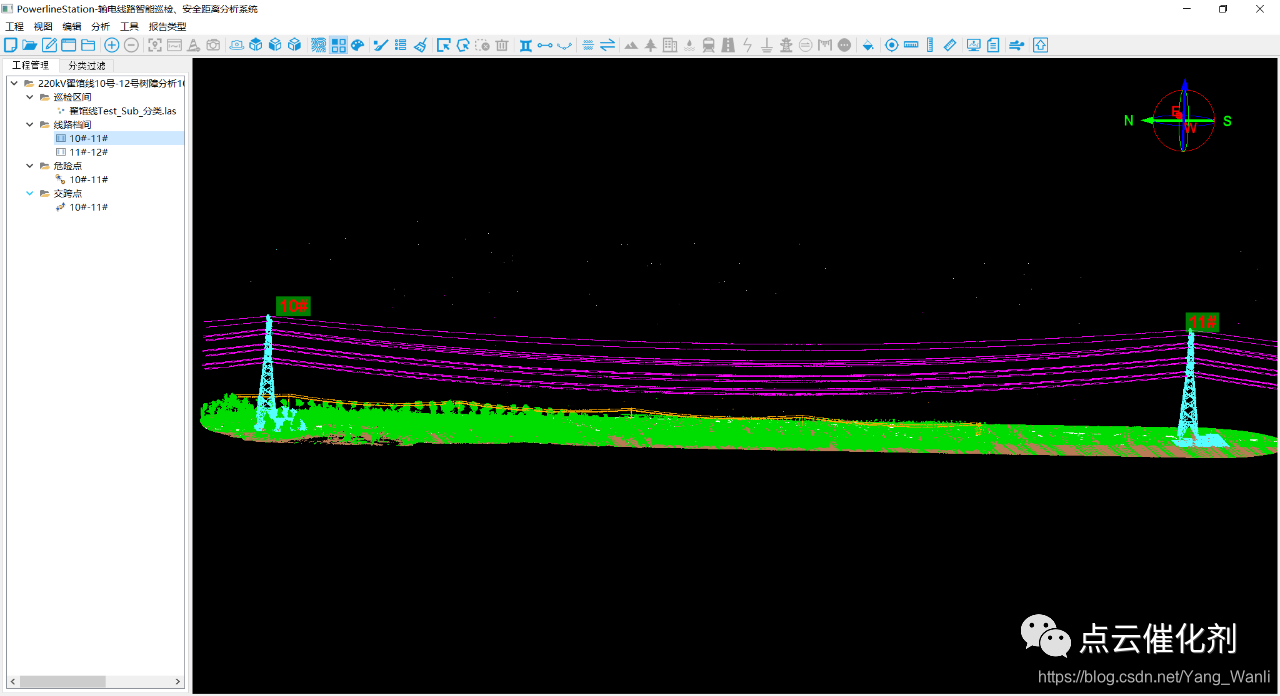Screen dimensions: 1280x696
Task: Collapse the 220kV project root node
Action: click(14, 84)
